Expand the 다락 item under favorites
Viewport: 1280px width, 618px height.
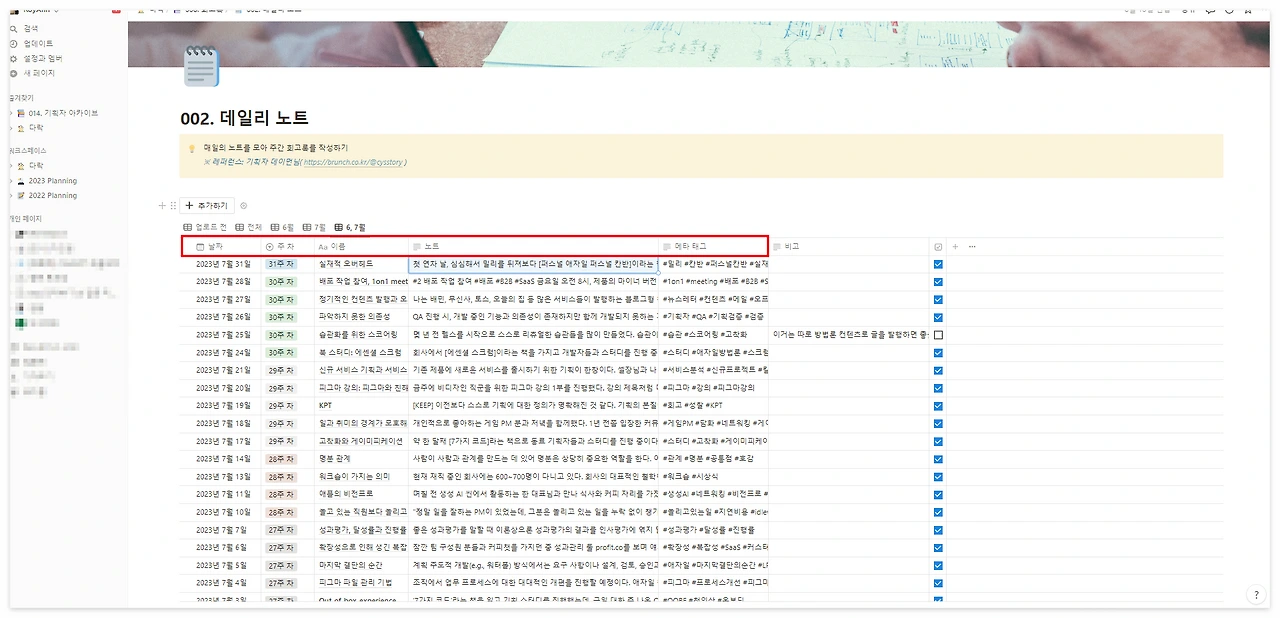(10, 128)
